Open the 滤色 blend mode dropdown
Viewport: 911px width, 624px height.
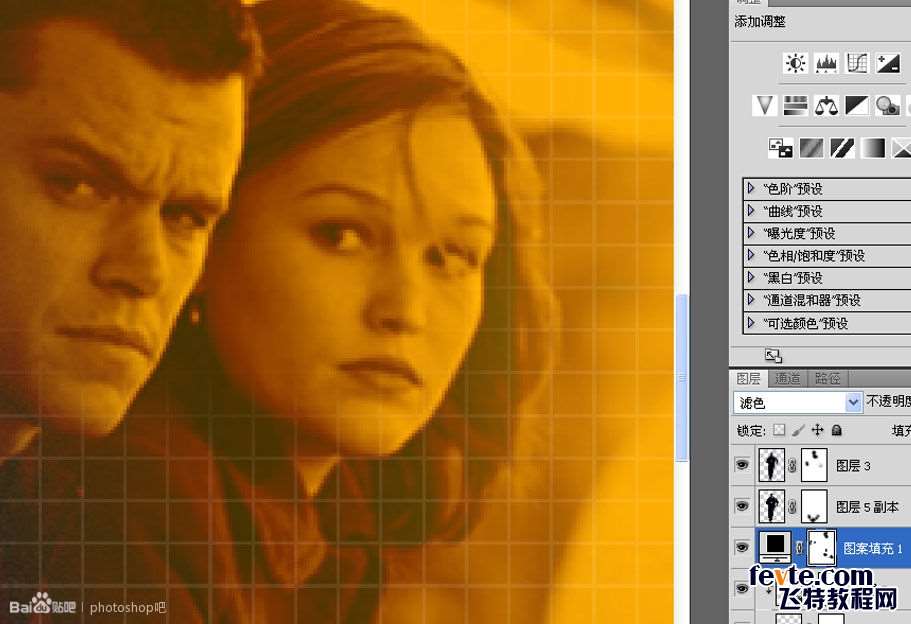(797, 402)
